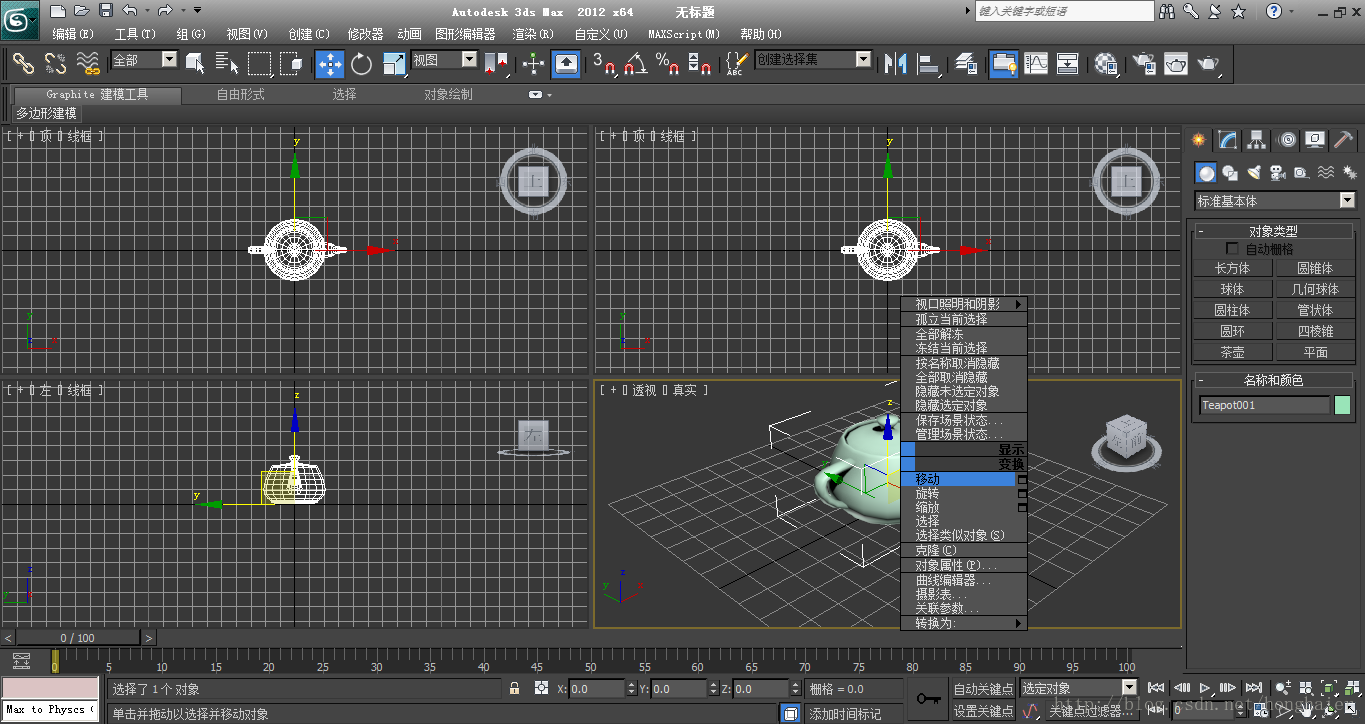Select the Rotate tool in main toolbar
Screen dimensions: 1365x724
coord(362,64)
